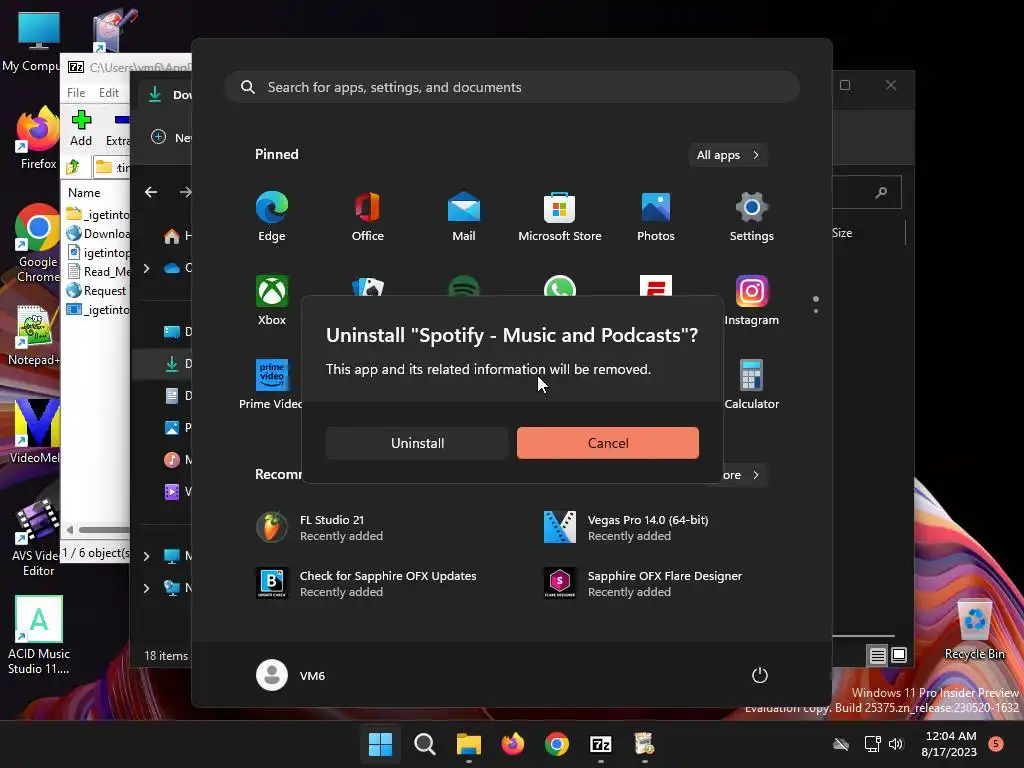
Task: Open the Mail pinned app
Action: (464, 217)
